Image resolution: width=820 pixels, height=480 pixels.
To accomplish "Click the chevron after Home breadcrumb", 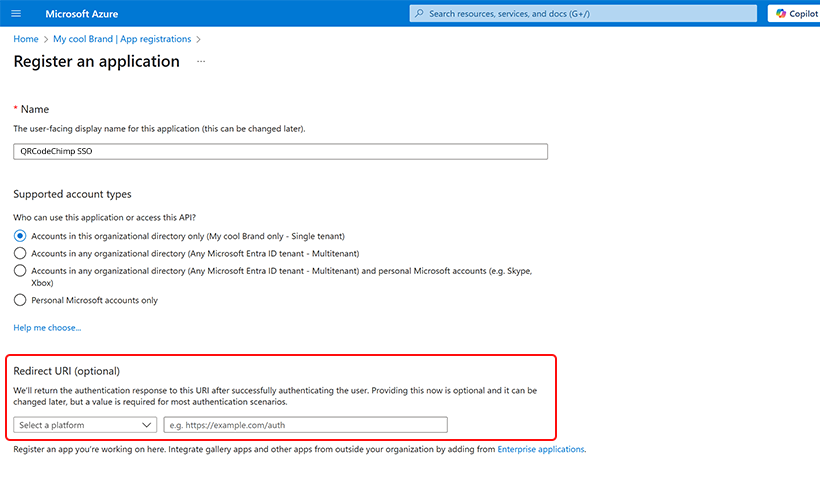I will click(45, 39).
